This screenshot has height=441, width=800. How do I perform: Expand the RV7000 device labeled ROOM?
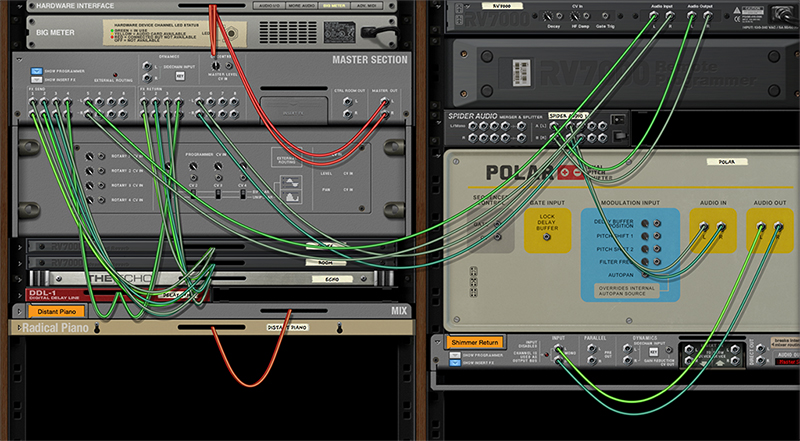click(19, 263)
